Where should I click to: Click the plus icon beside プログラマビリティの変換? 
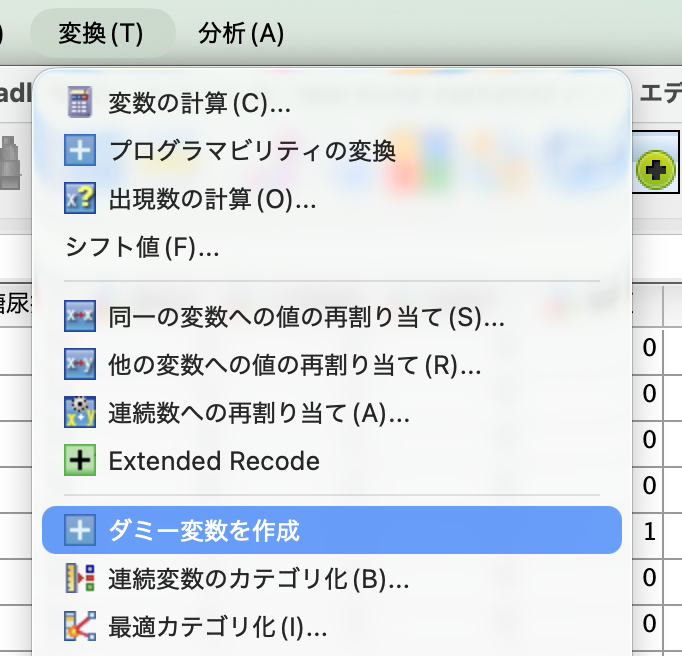[80, 150]
